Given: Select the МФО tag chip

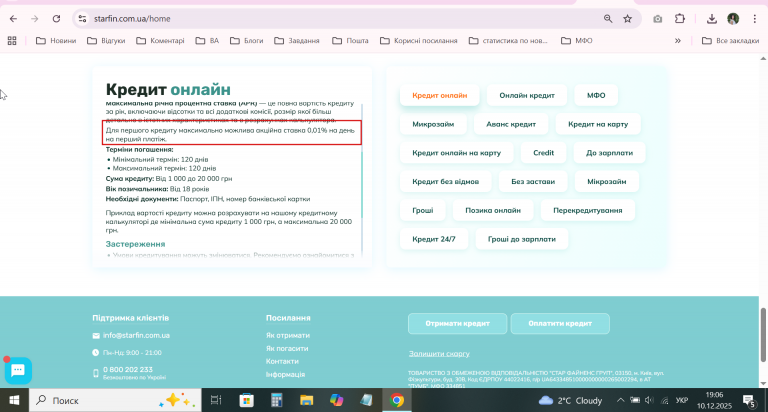Looking at the screenshot, I should pyautogui.click(x=596, y=95).
